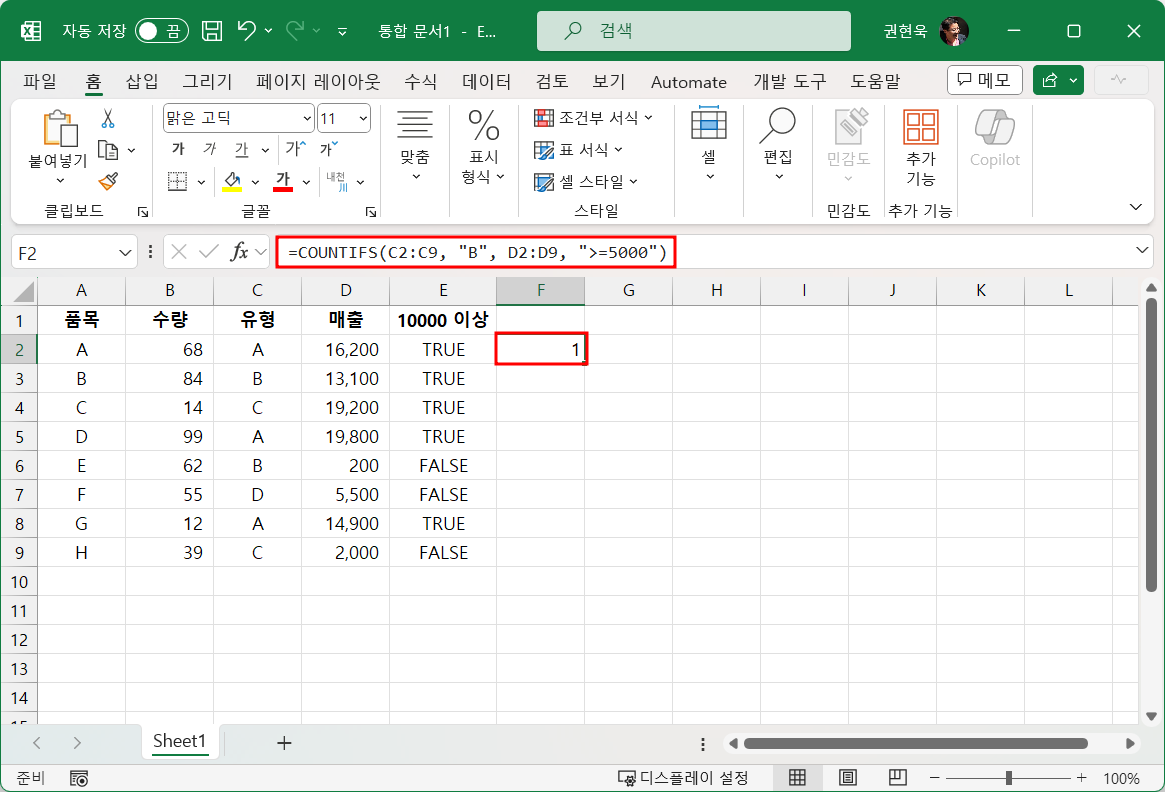
Task: Click the Paste clipboard icon
Action: (60, 128)
